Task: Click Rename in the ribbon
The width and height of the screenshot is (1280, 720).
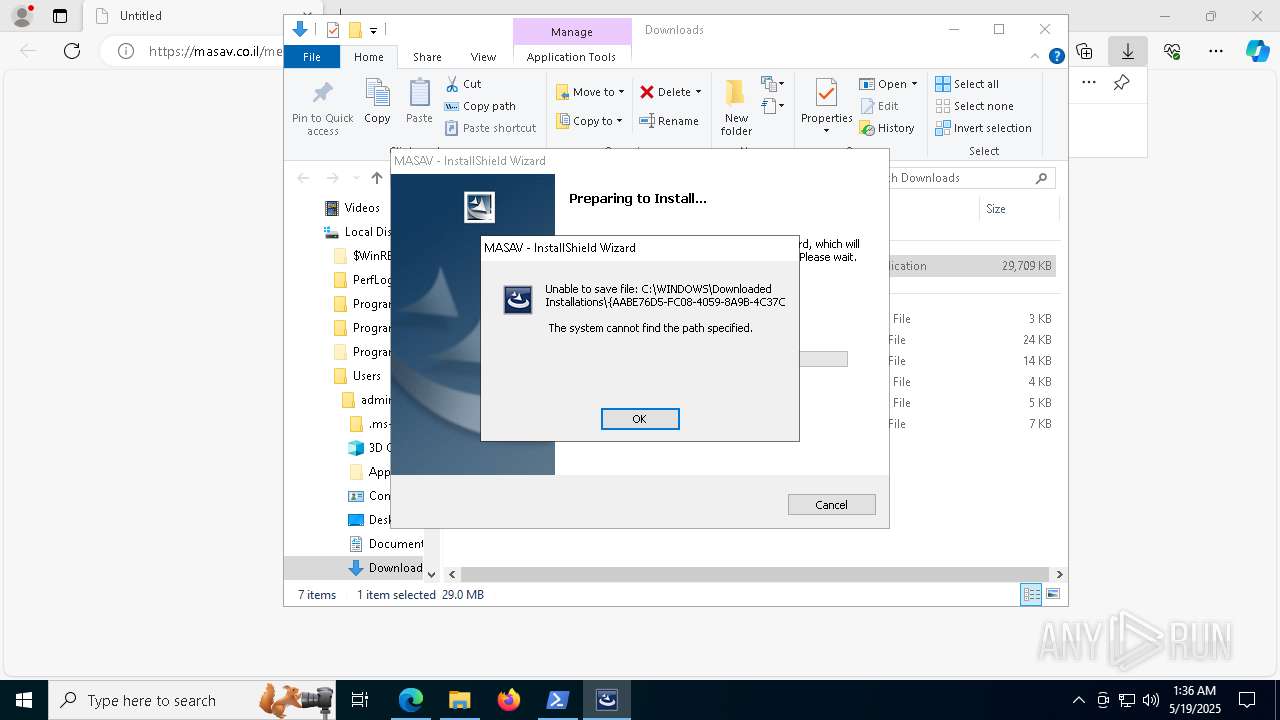Action: (669, 121)
